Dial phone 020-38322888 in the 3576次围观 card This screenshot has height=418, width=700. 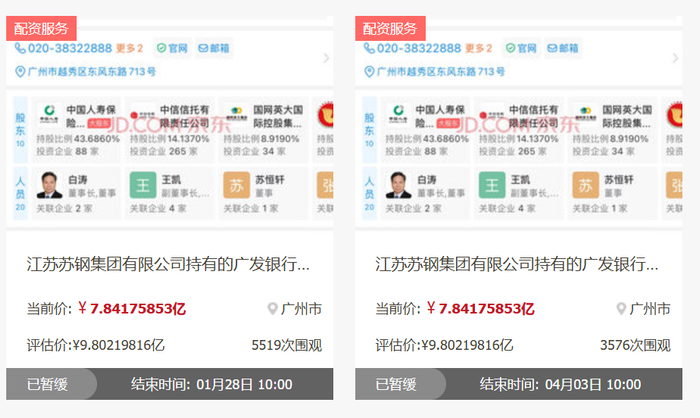tap(412, 48)
